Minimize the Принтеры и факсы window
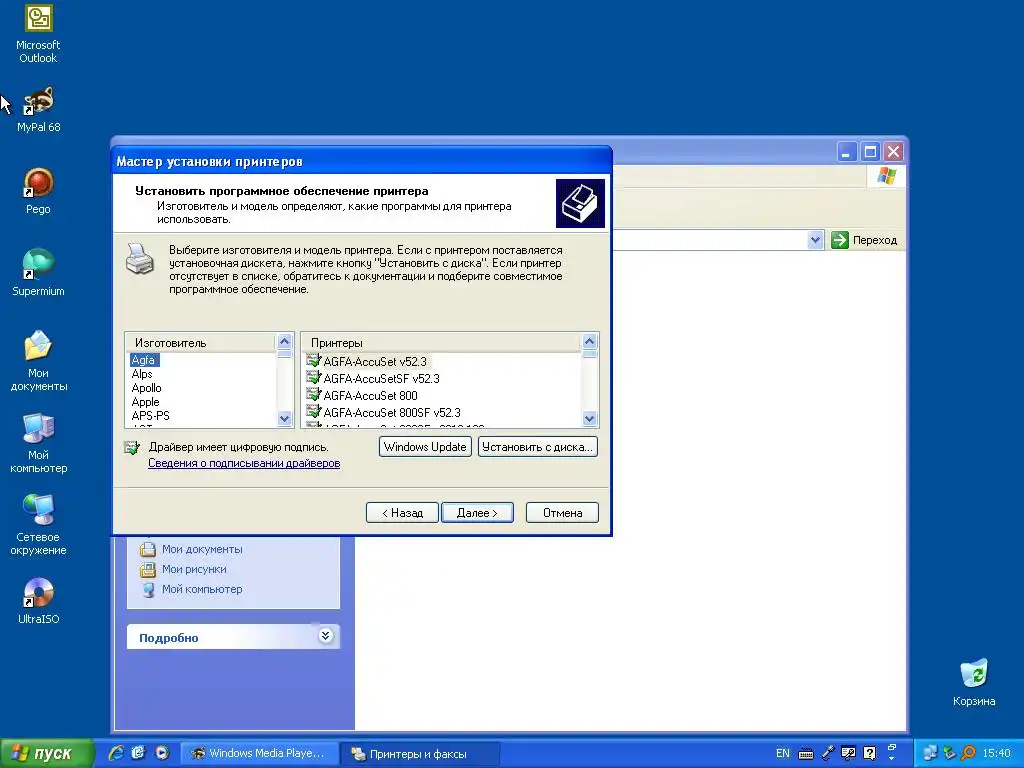 [x=846, y=152]
